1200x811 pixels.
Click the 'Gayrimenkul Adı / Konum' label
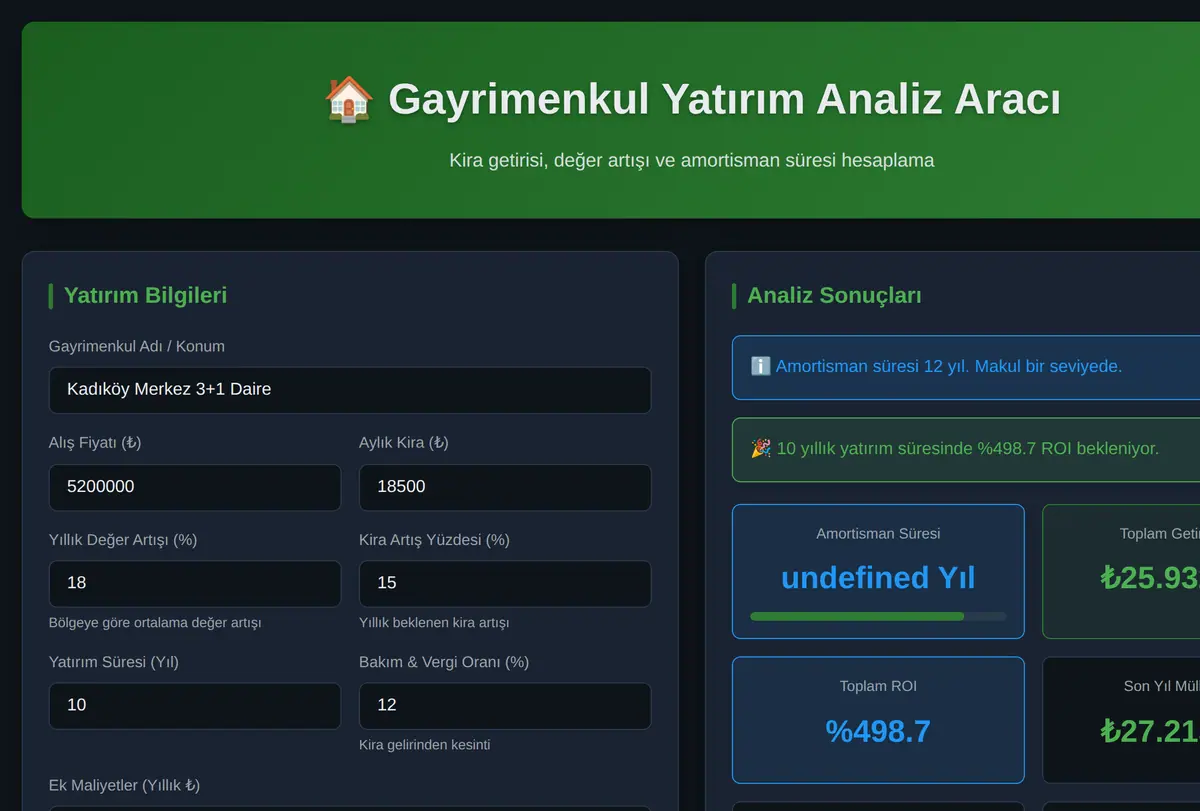[x=137, y=347]
